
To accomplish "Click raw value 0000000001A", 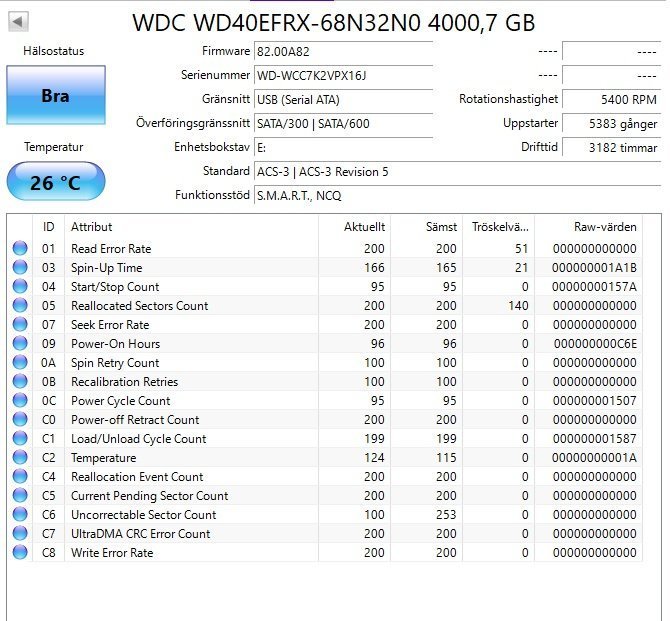I will coord(594,457).
